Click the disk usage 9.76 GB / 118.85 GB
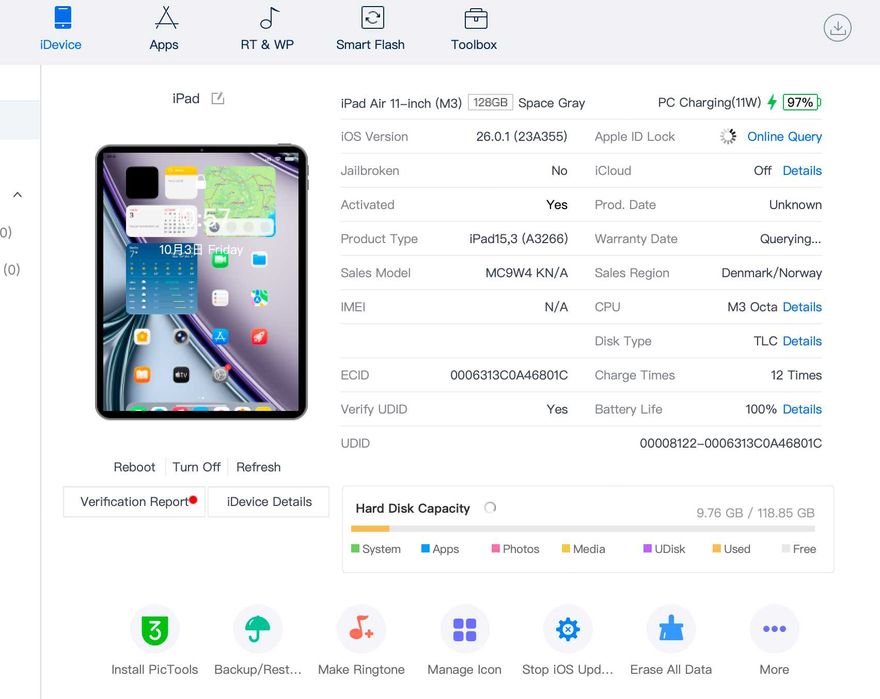Viewport: 880px width, 699px height. pyautogui.click(x=755, y=513)
